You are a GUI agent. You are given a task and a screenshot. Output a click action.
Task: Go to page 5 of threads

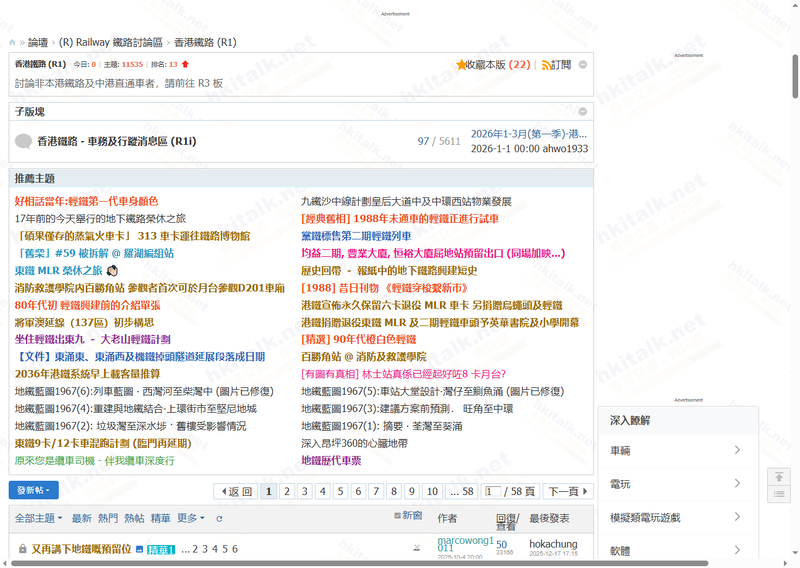[340, 491]
